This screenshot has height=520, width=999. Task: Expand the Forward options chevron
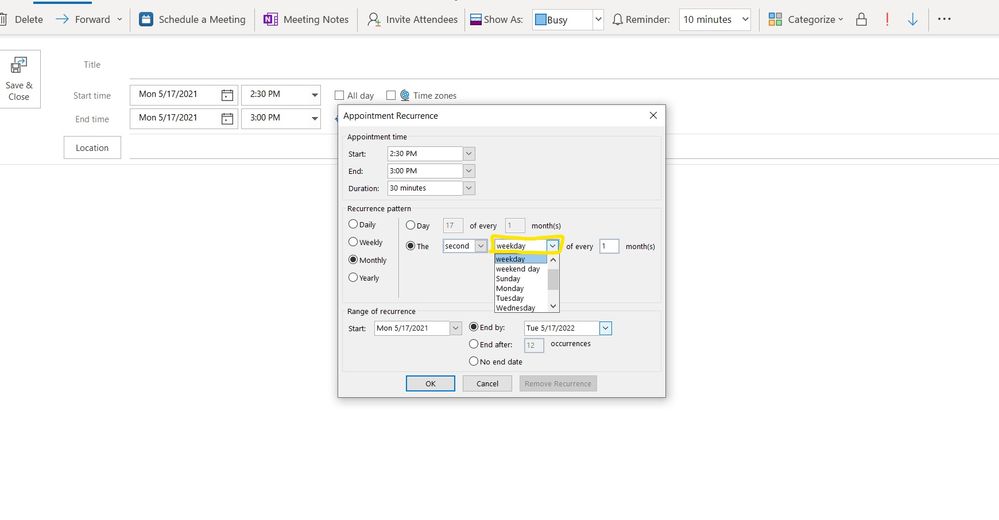click(119, 19)
